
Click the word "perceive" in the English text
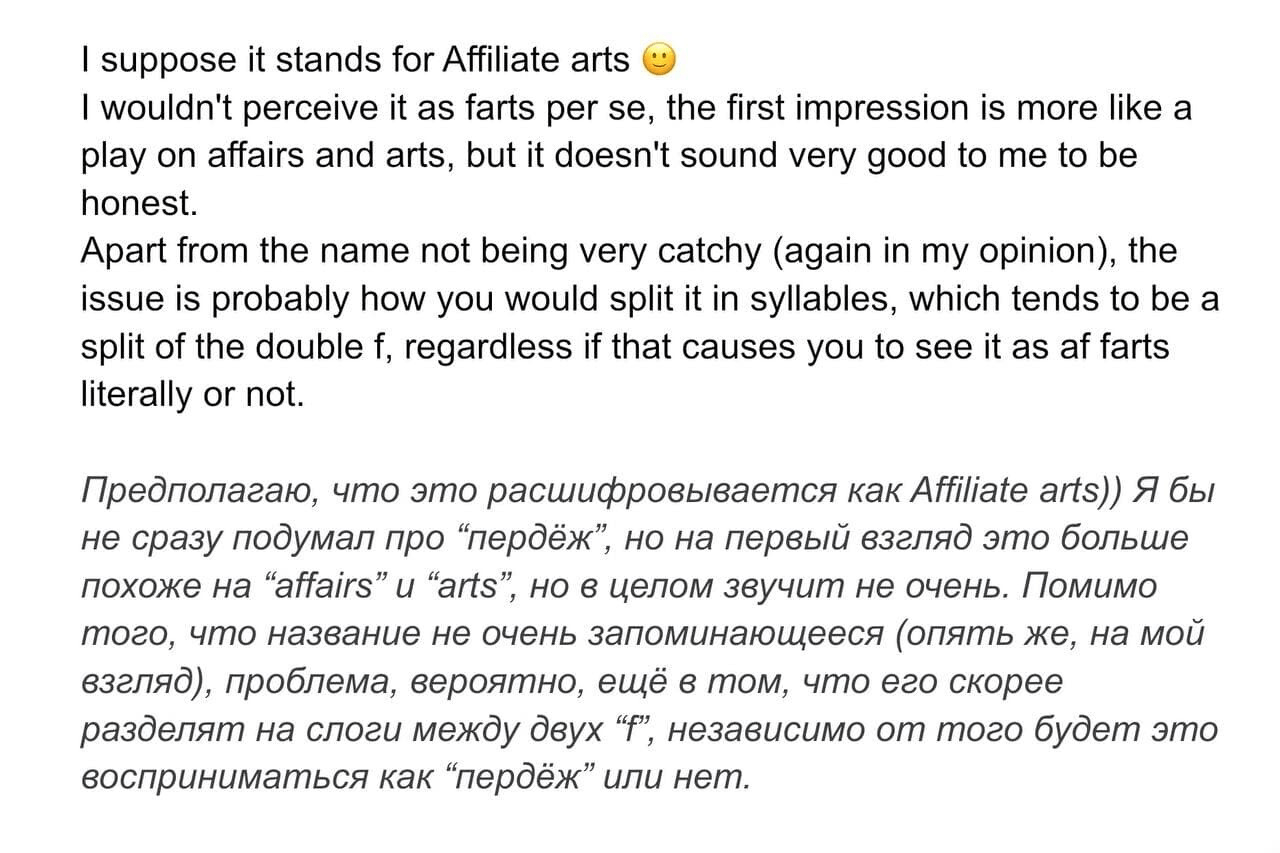pyautogui.click(x=326, y=109)
